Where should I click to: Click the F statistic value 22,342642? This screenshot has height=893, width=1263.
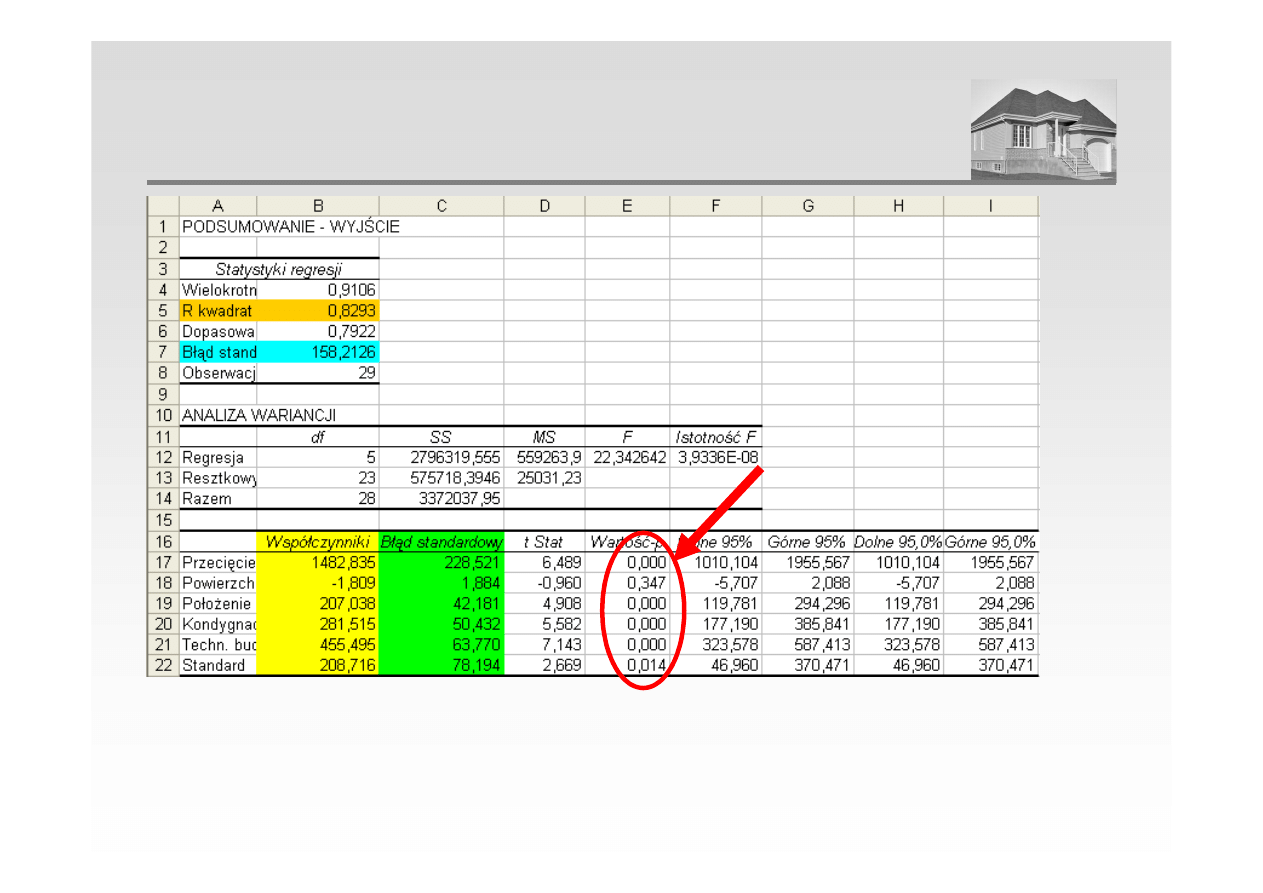pyautogui.click(x=627, y=457)
